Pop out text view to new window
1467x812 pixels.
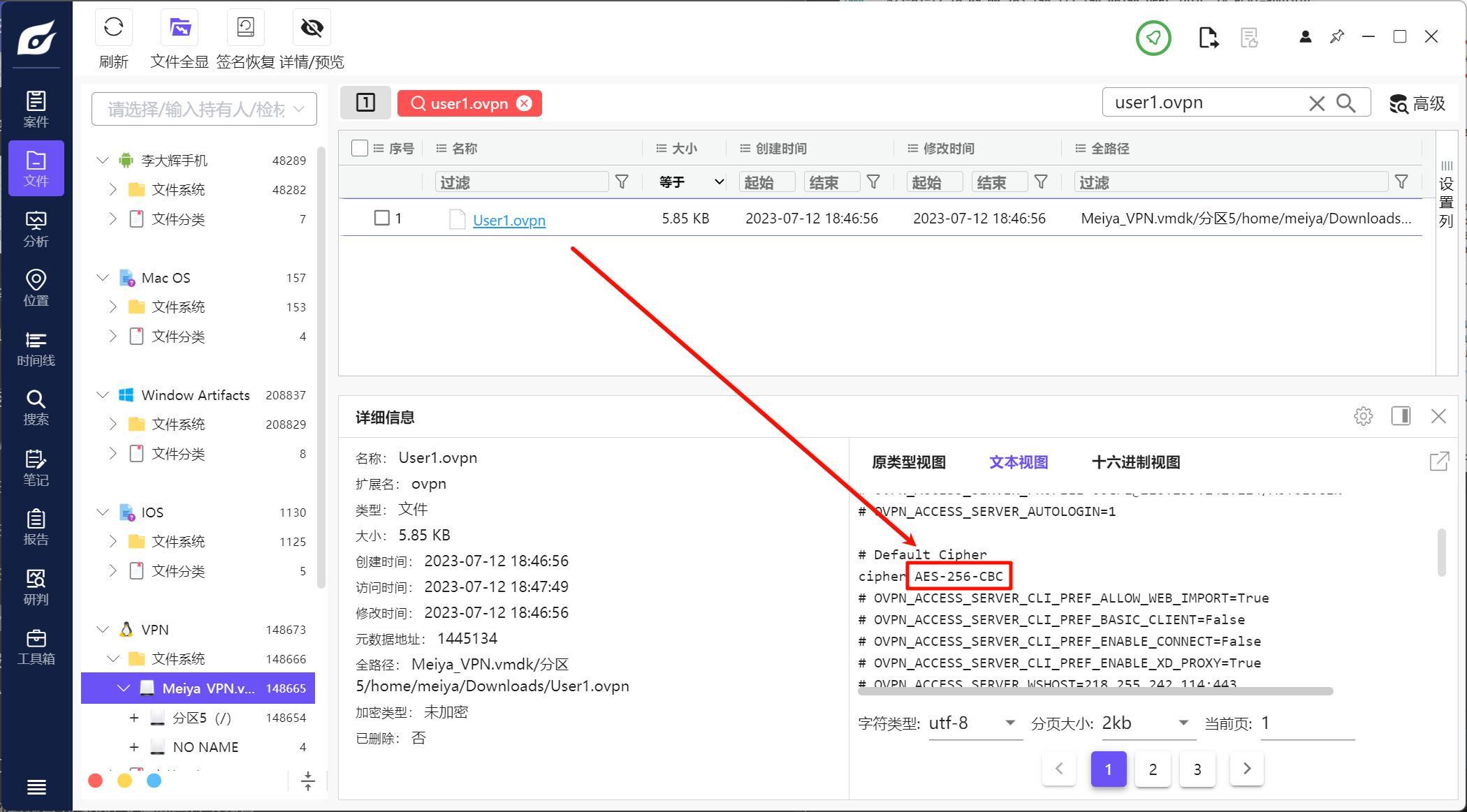click(1439, 462)
